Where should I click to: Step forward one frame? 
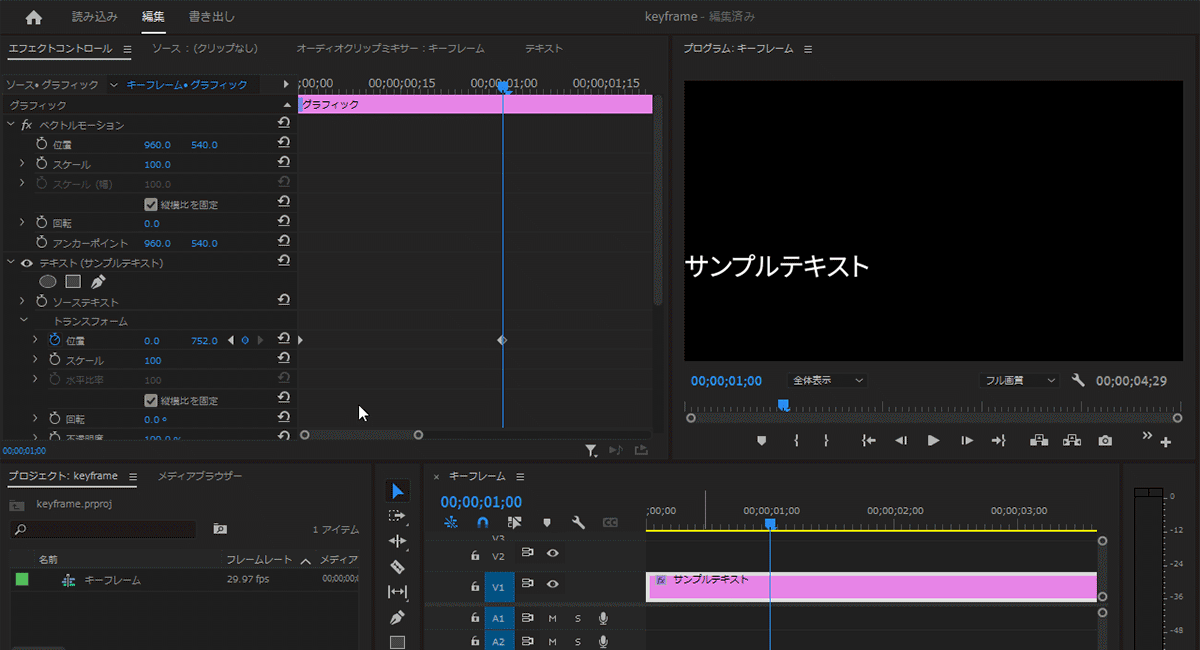point(966,440)
